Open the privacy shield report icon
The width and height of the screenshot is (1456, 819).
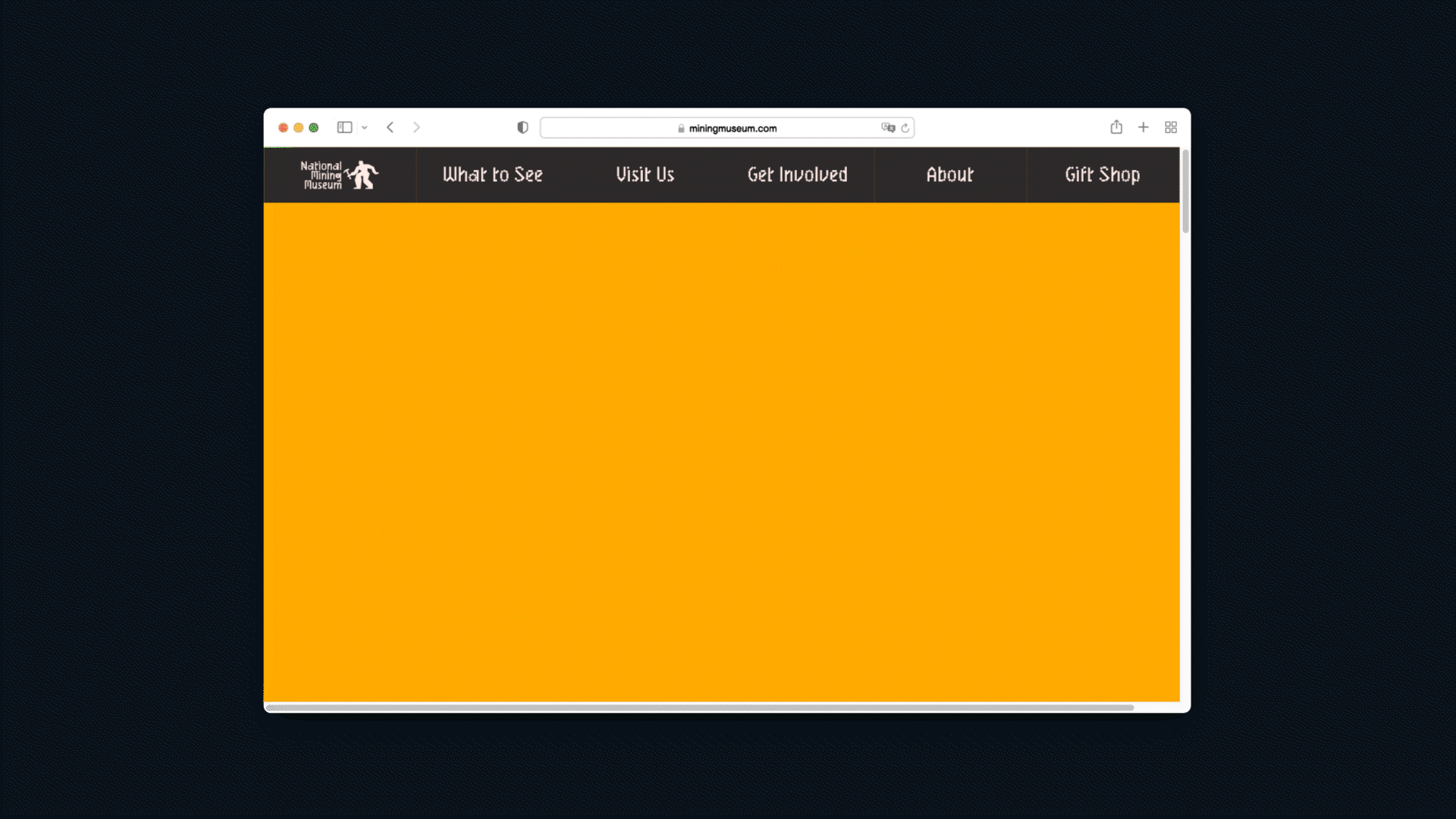click(522, 127)
